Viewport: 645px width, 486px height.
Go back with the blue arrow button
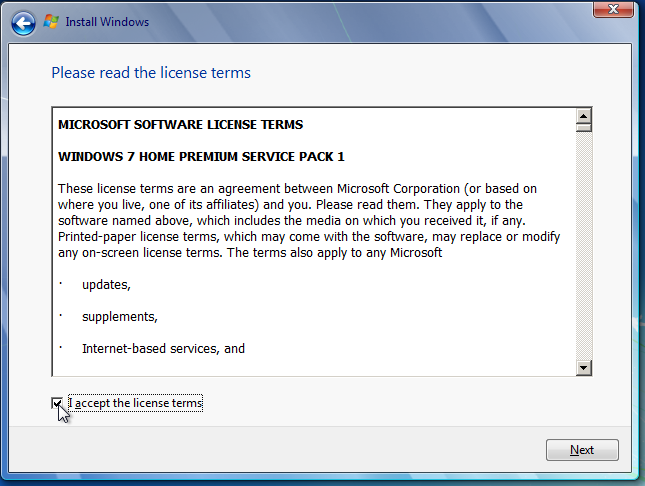coord(23,23)
